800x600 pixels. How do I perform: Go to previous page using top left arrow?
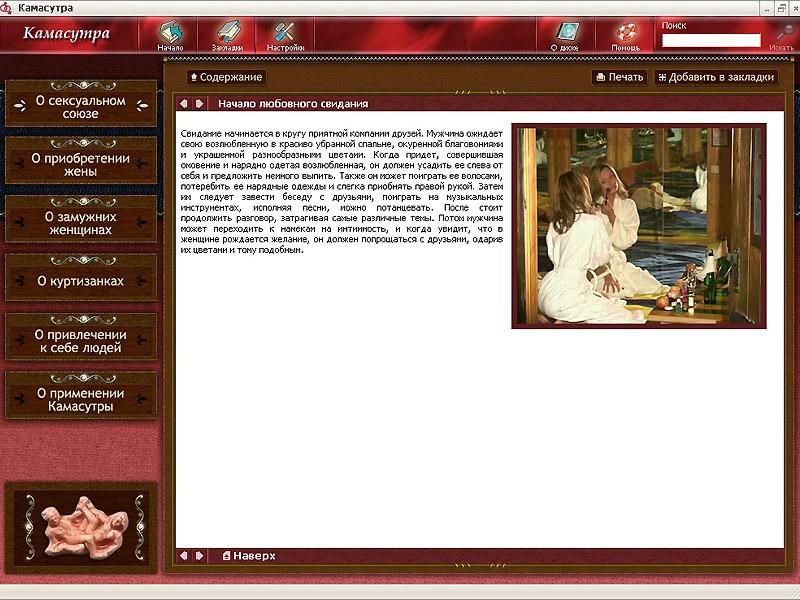(x=184, y=103)
